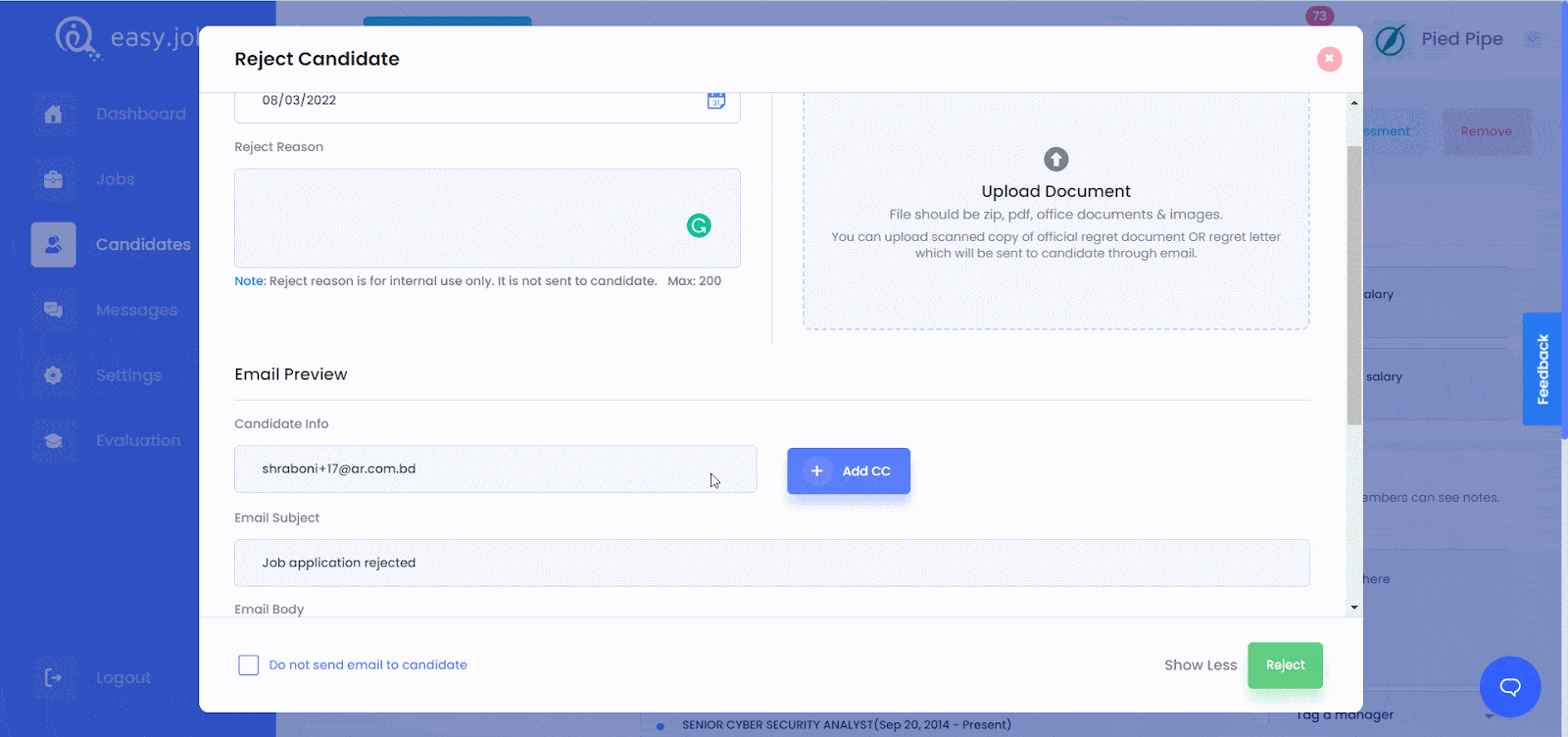Click the Pied Piper company logo
1568x737 pixels.
(1390, 40)
